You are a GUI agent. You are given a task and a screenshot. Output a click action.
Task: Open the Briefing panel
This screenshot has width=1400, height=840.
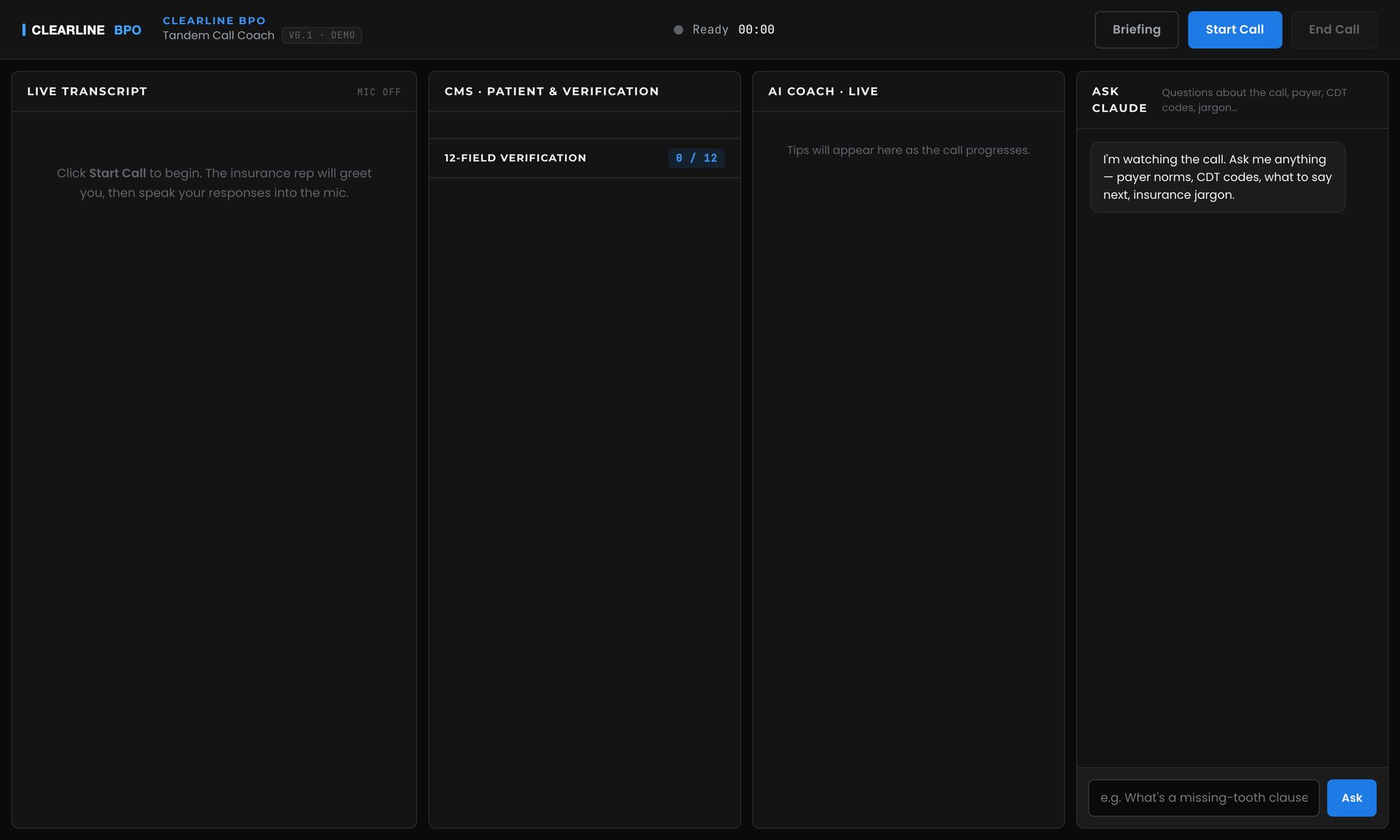1136,30
